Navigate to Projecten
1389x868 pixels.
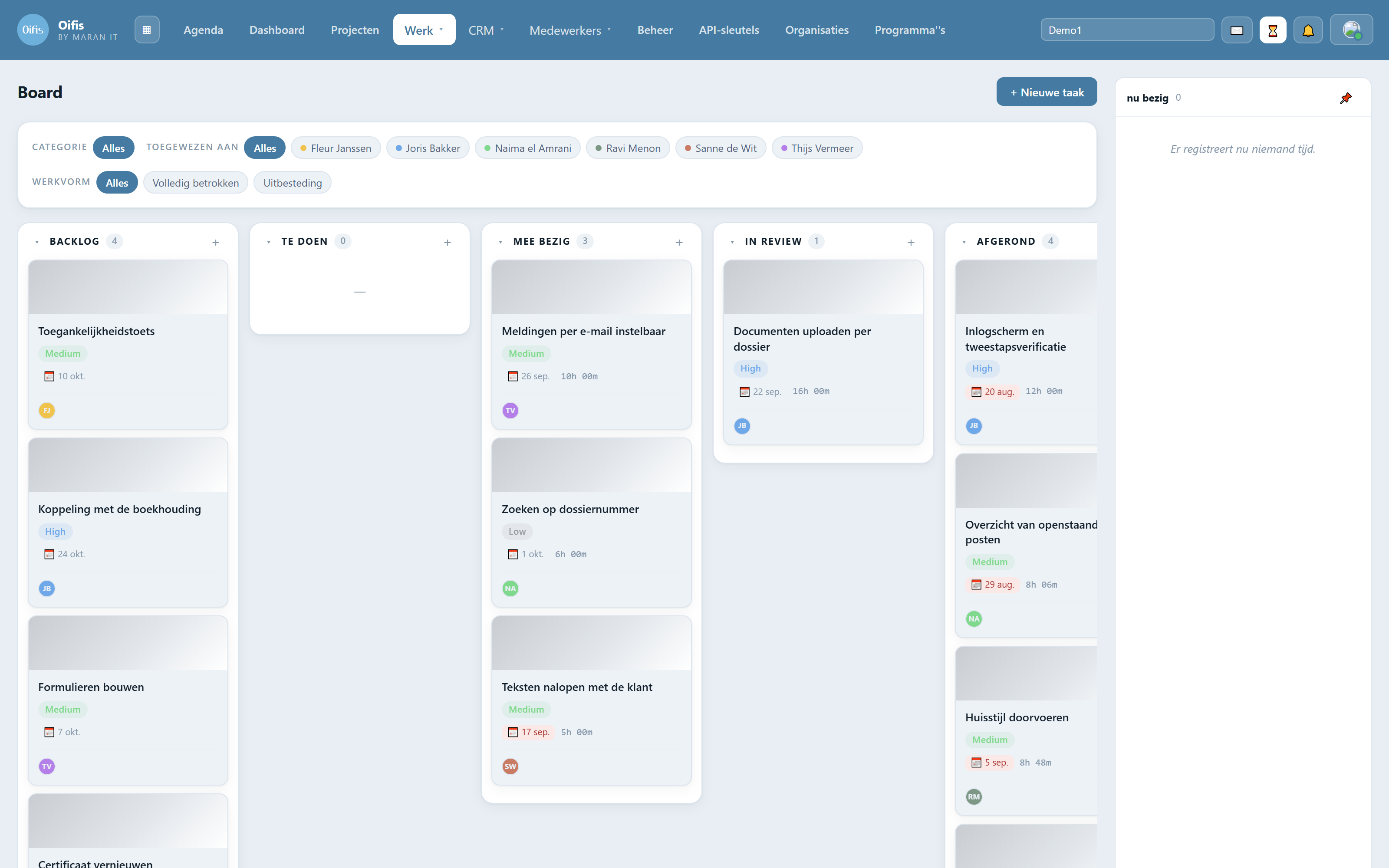pyautogui.click(x=355, y=30)
